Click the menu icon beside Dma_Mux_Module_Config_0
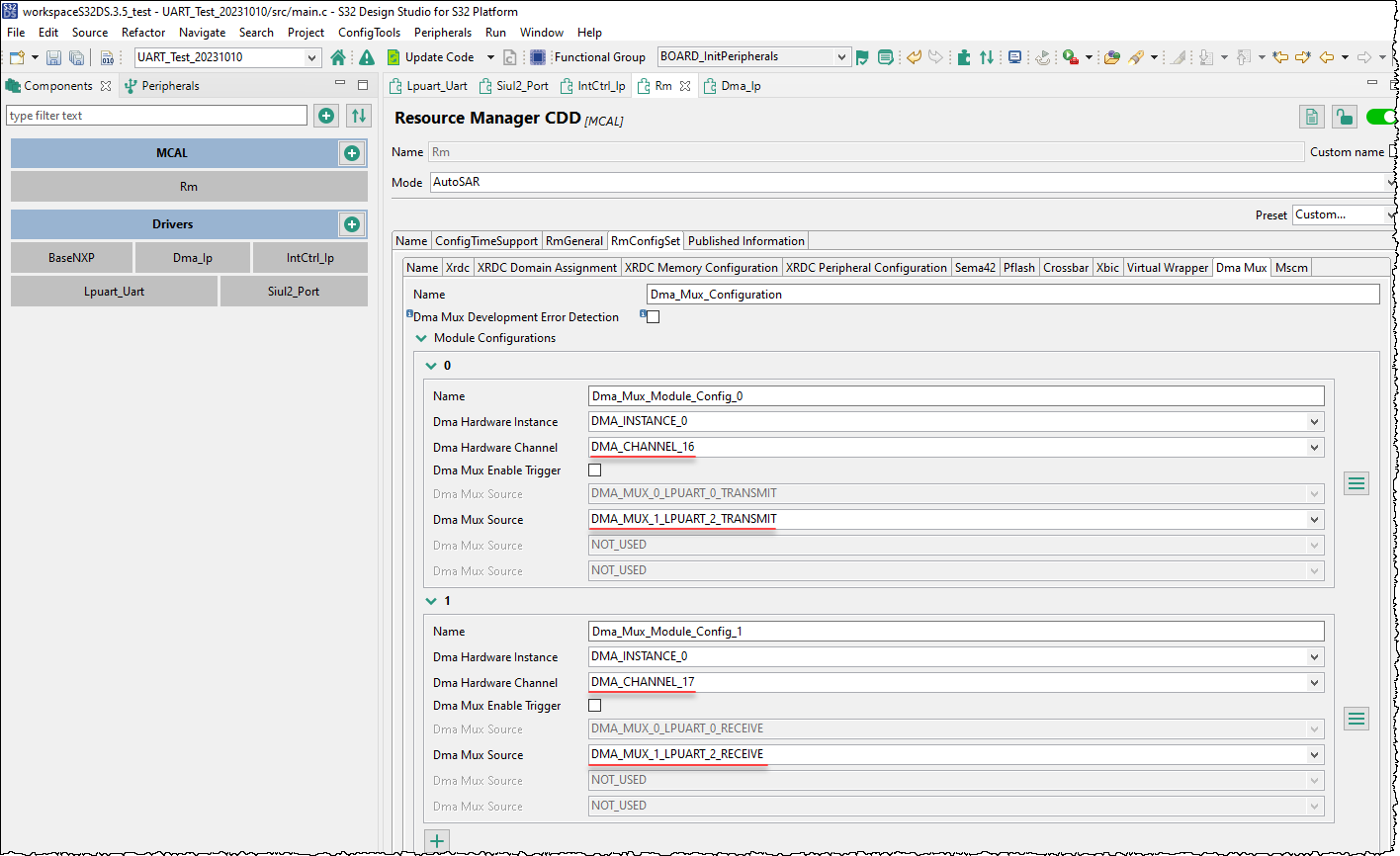This screenshot has height=856, width=1400. tap(1356, 482)
